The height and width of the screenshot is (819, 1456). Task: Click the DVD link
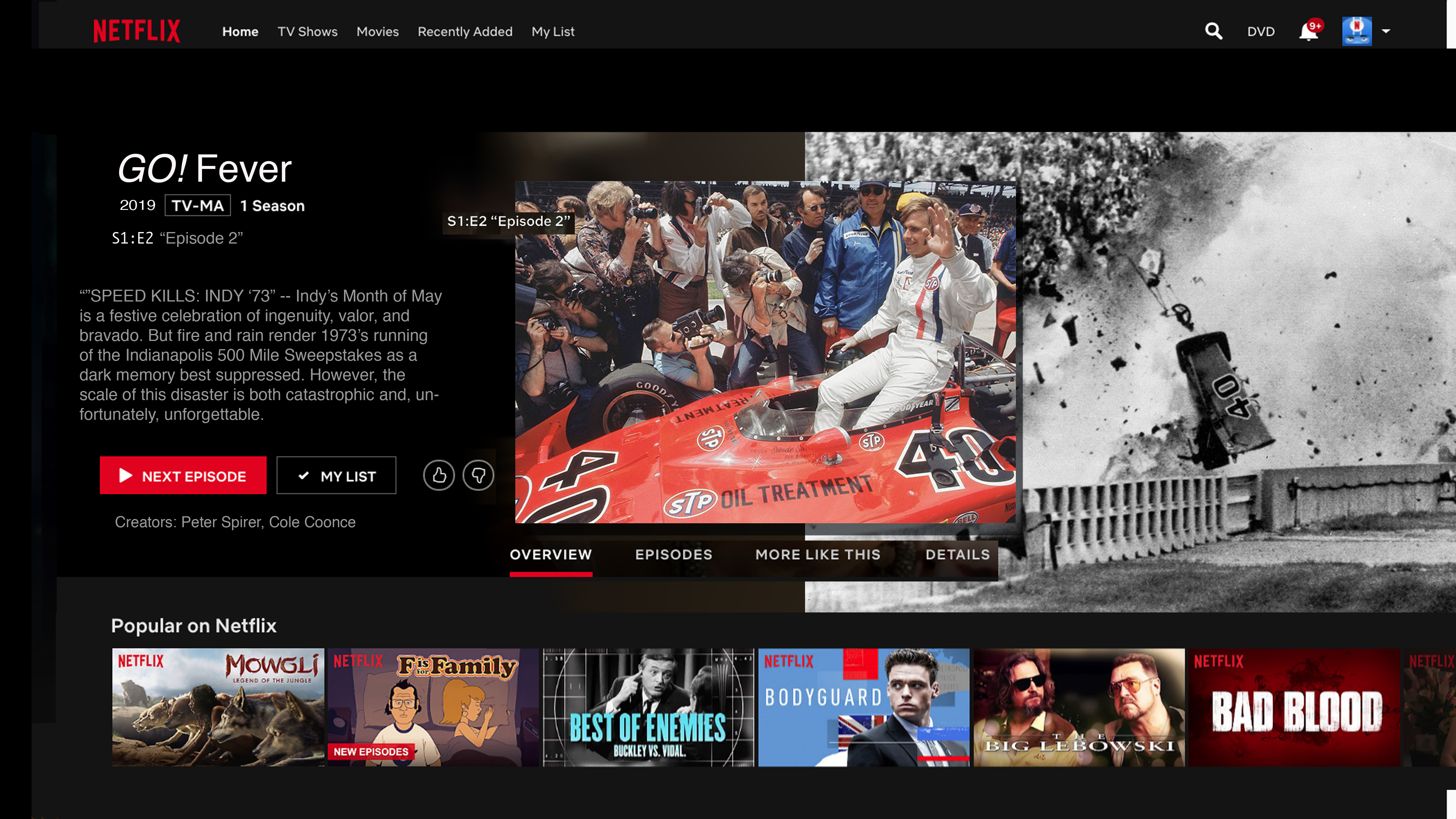[x=1260, y=32]
